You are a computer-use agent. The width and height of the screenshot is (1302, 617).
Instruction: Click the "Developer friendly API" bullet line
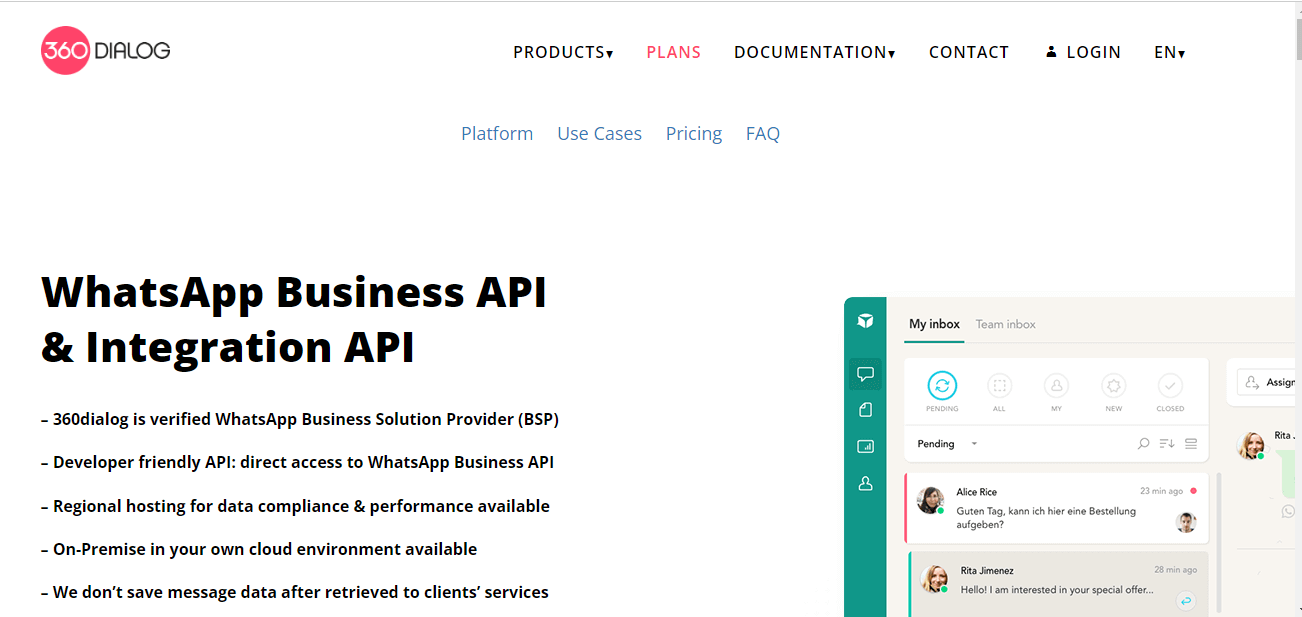pos(298,462)
